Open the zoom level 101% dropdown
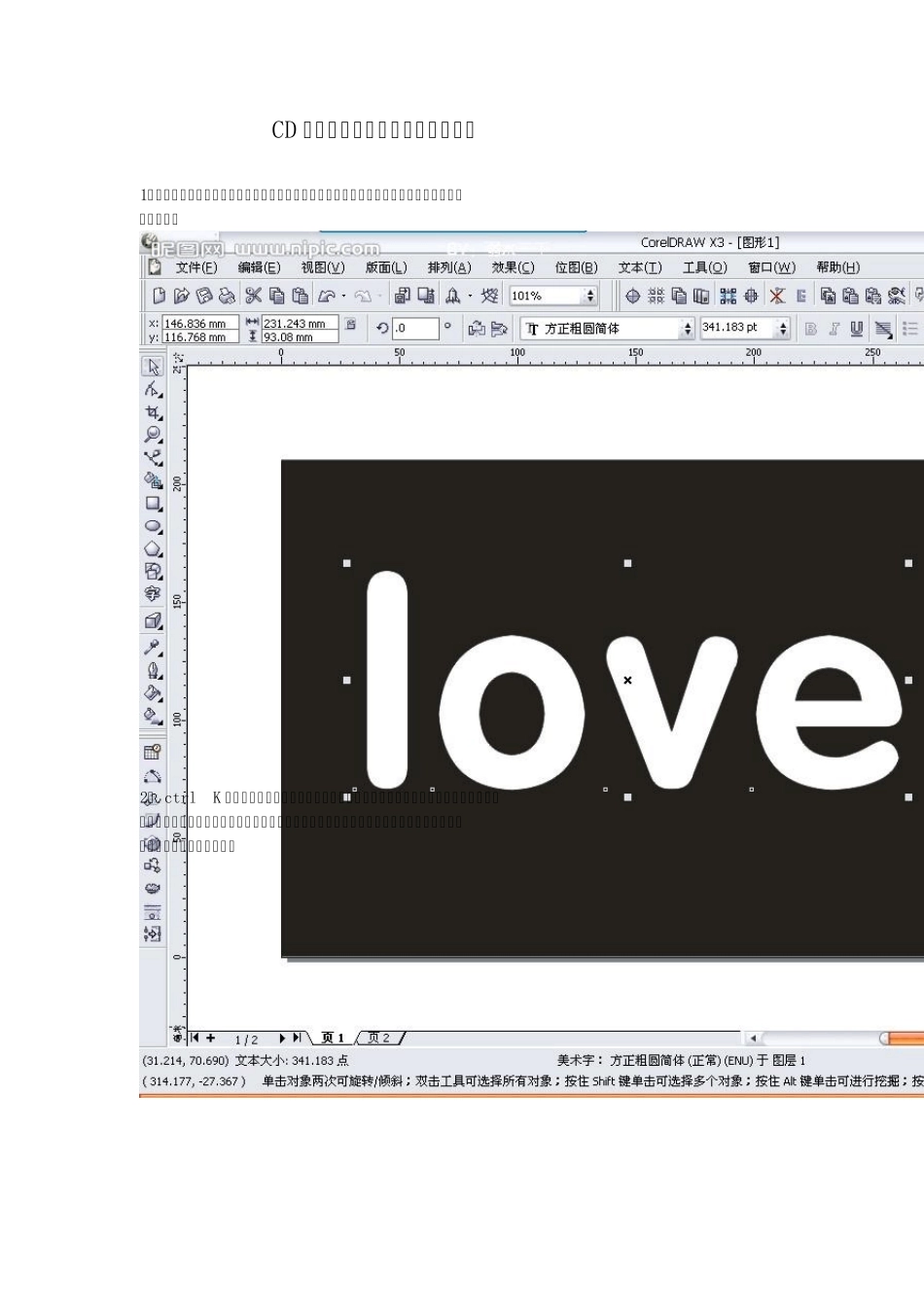 click(x=589, y=296)
